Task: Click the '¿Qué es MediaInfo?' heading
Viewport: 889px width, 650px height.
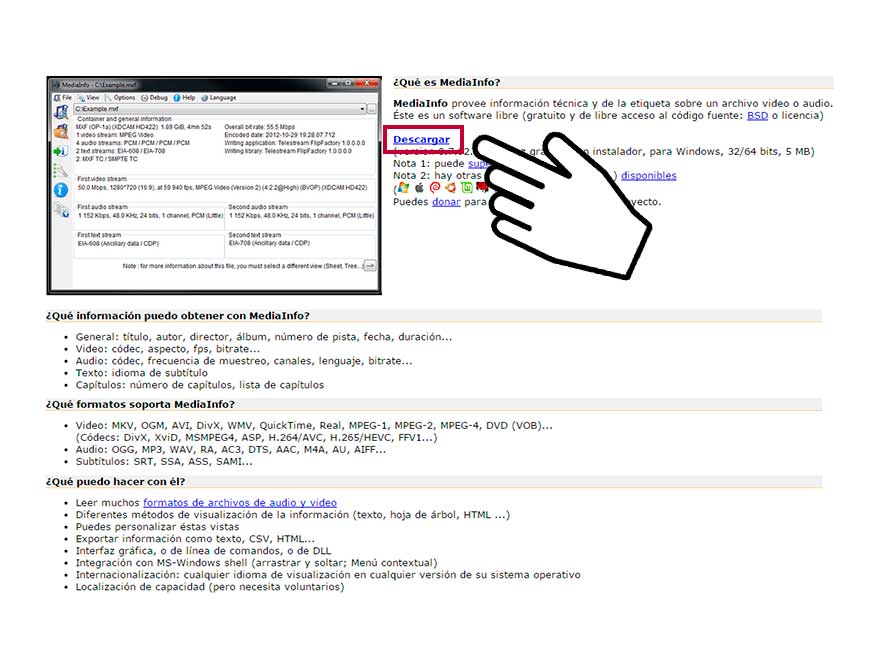Action: pyautogui.click(x=447, y=82)
